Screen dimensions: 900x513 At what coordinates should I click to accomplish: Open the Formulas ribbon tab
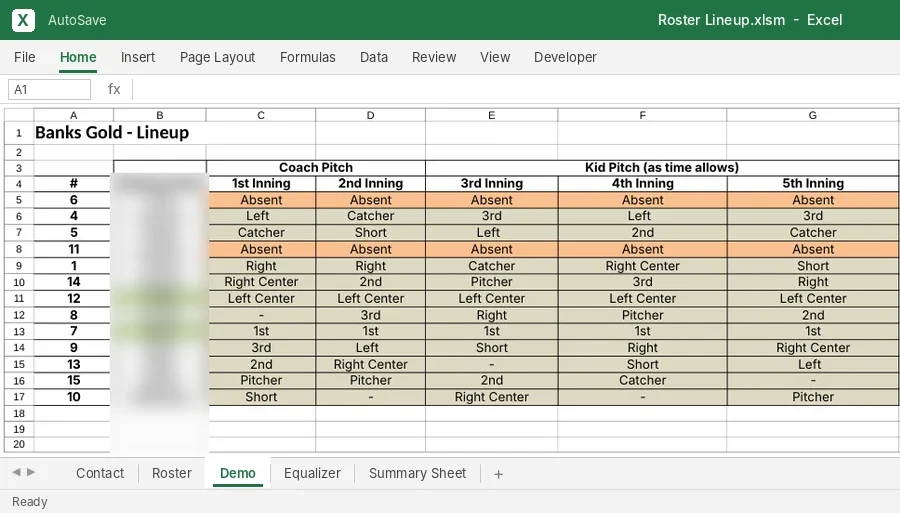308,57
